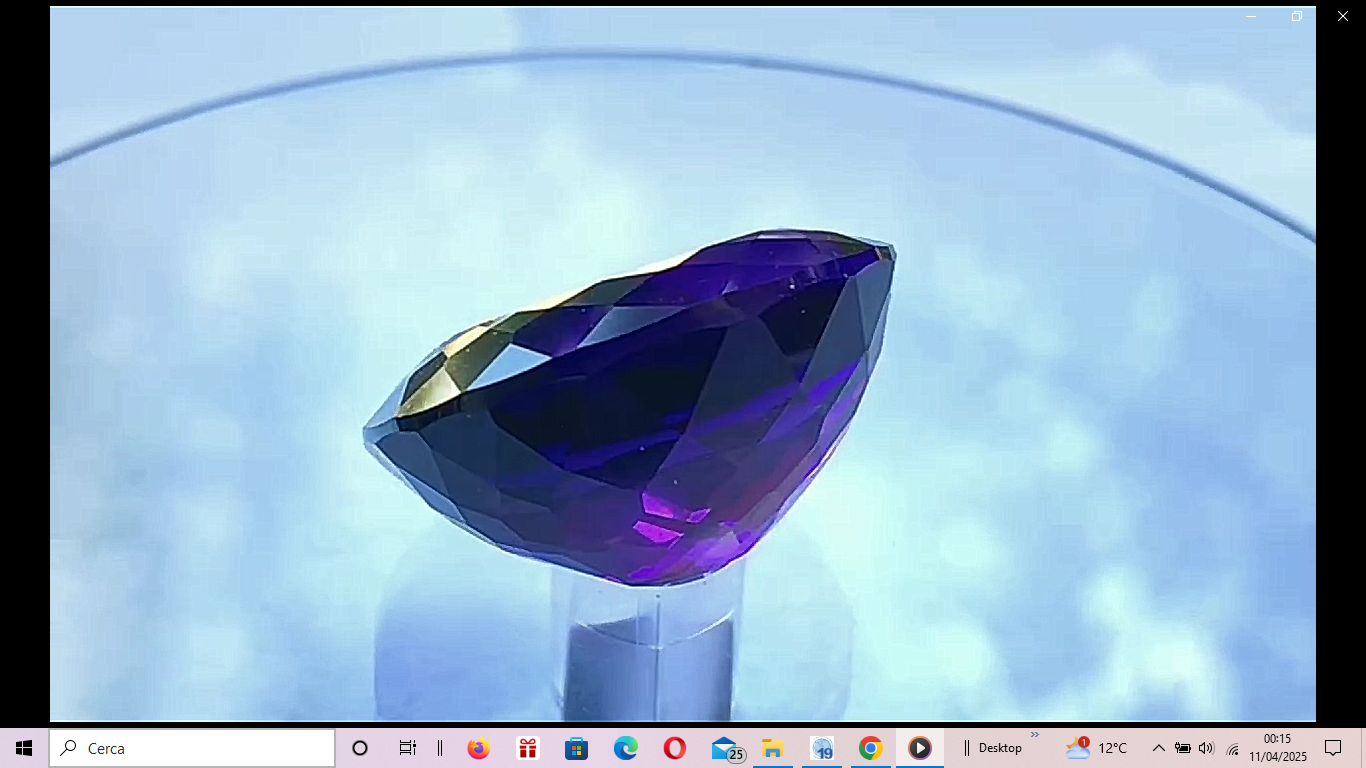Open Task View from the taskbar

coord(407,748)
